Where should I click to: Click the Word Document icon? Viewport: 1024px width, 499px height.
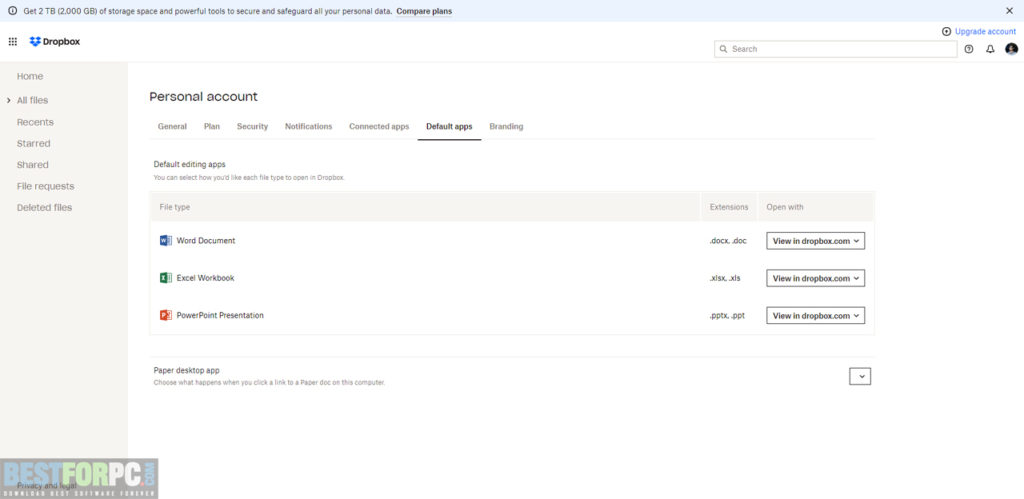tap(166, 240)
